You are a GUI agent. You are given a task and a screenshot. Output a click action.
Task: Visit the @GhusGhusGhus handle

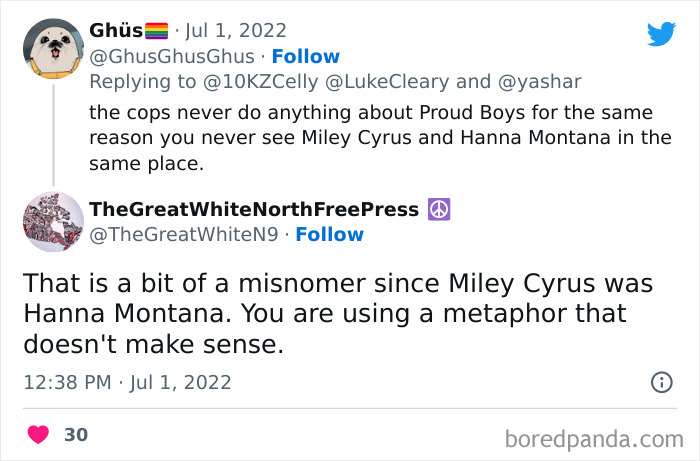(171, 56)
